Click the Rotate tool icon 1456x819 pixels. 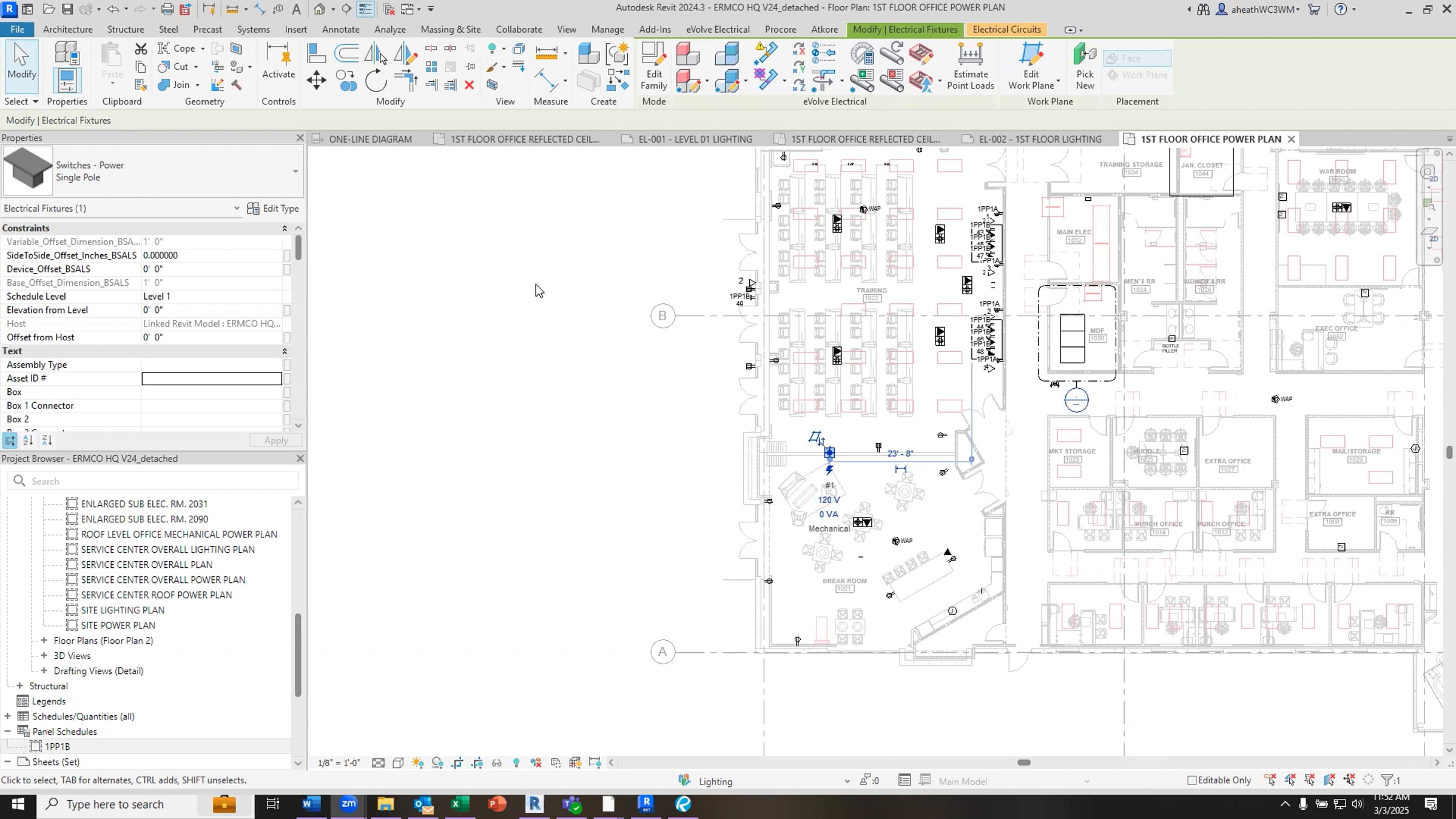(376, 81)
